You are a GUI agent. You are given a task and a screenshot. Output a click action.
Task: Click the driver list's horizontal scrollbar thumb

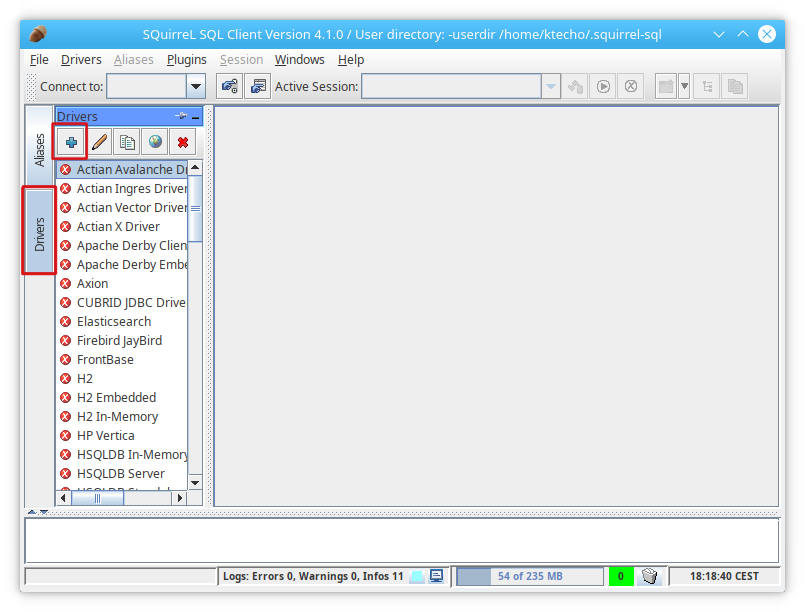pyautogui.click(x=97, y=498)
